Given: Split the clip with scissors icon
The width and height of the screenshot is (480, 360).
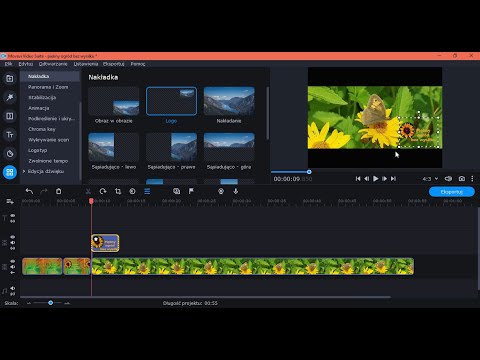Looking at the screenshot, I should pos(88,191).
